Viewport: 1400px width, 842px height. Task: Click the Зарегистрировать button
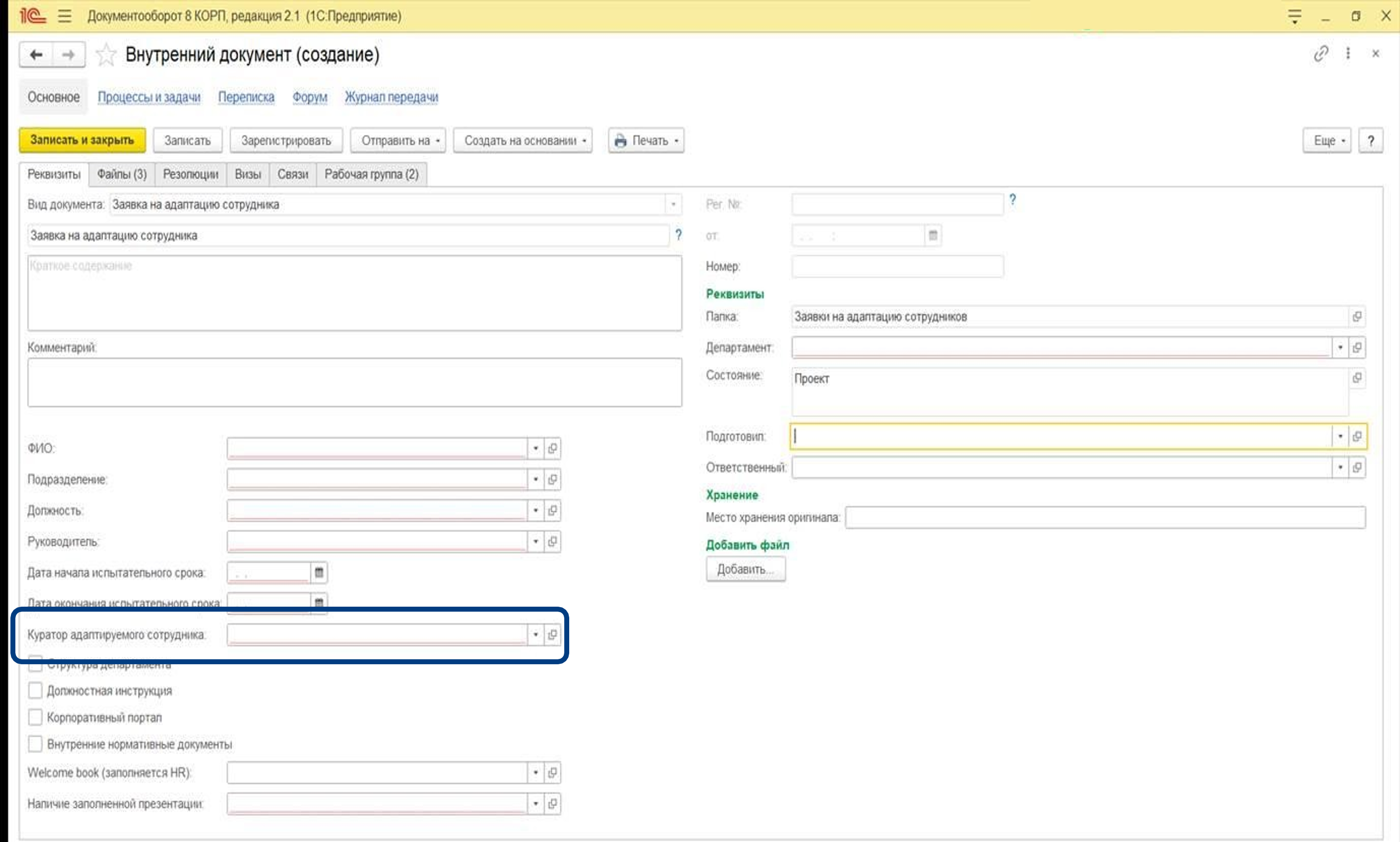(286, 140)
